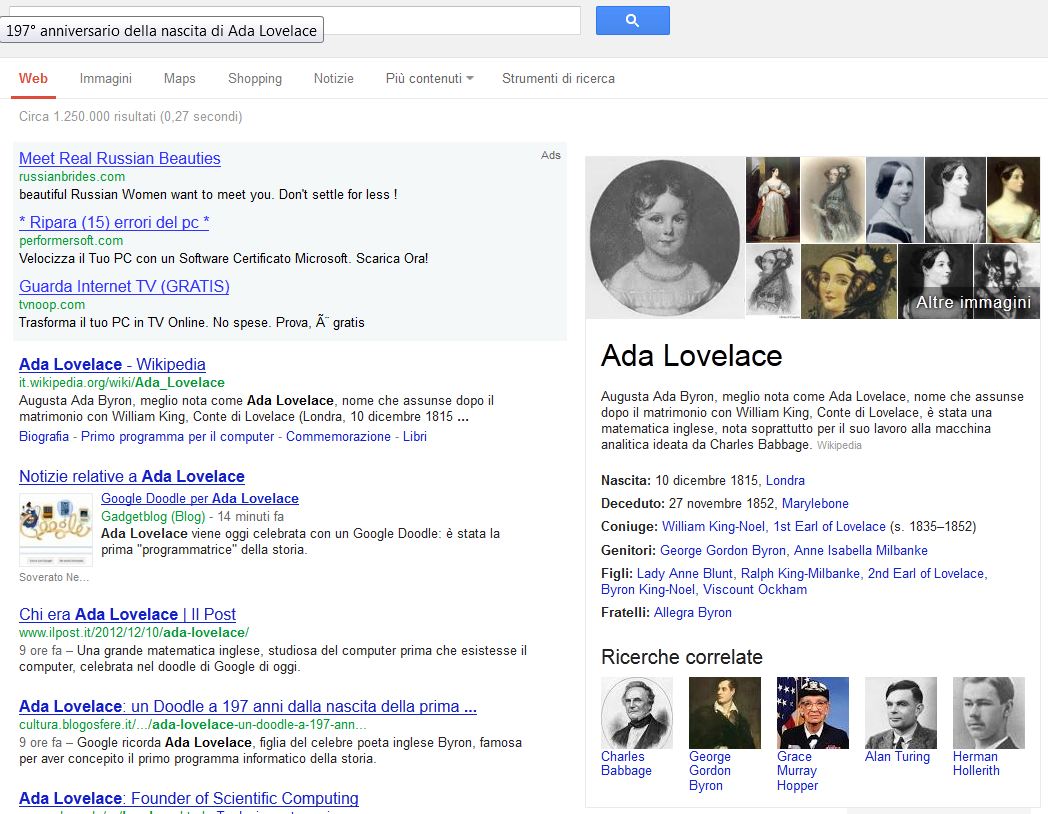
Task: Click the Londra birthplace link
Action: [x=785, y=481]
